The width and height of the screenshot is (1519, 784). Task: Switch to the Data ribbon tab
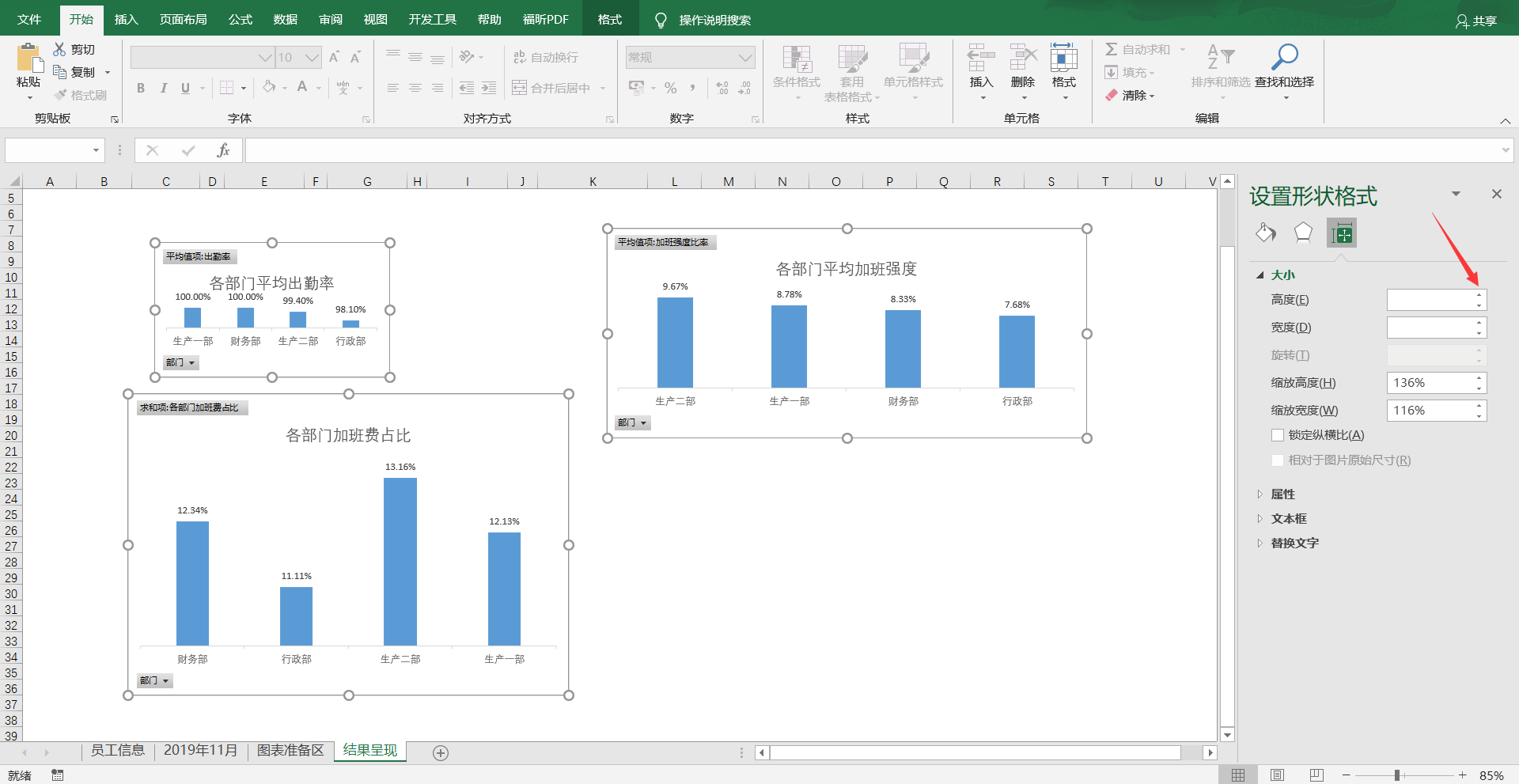point(286,20)
